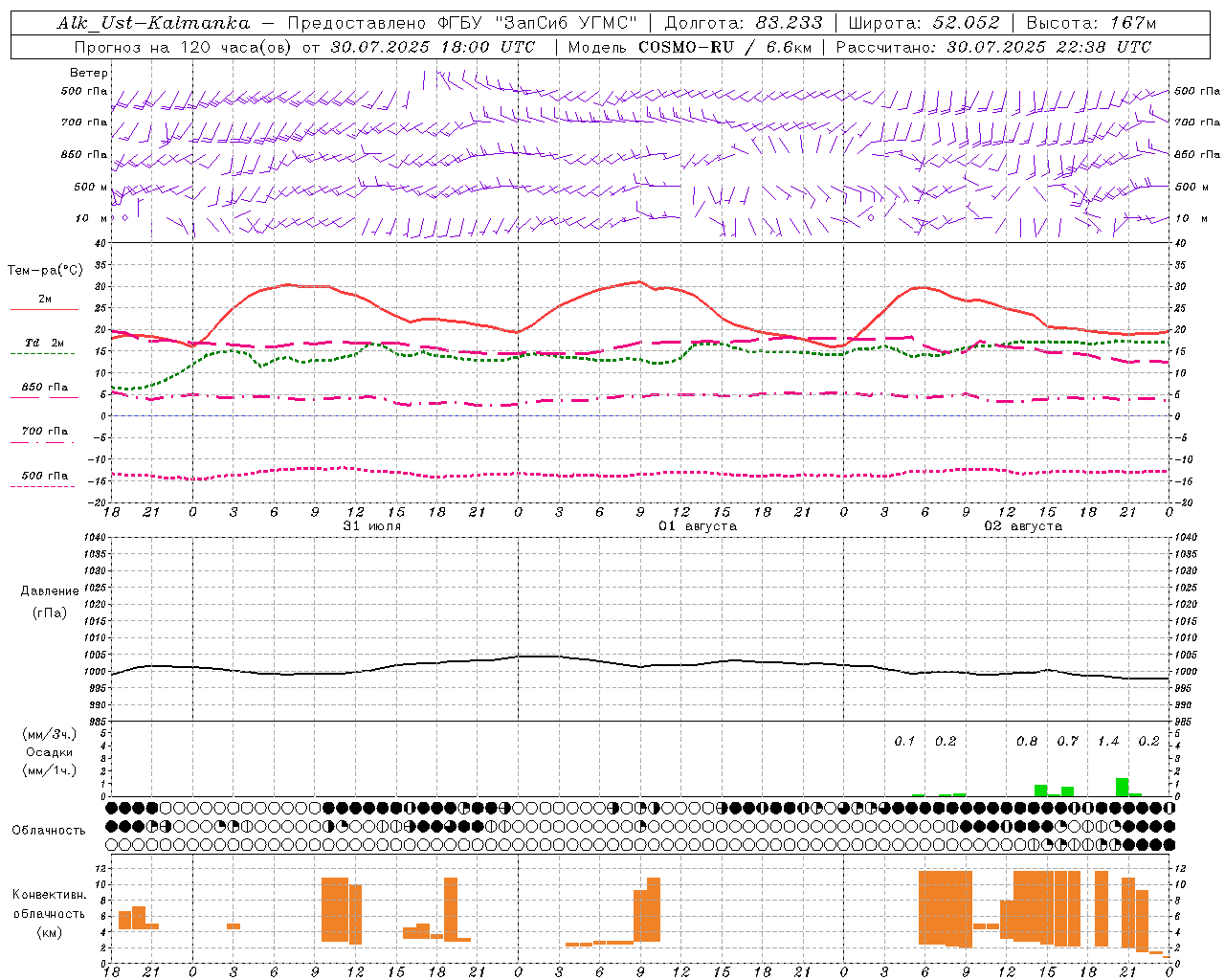Click the (мм/1ч.) unit label
Viewport: 1225px width, 980px height.
point(49,770)
